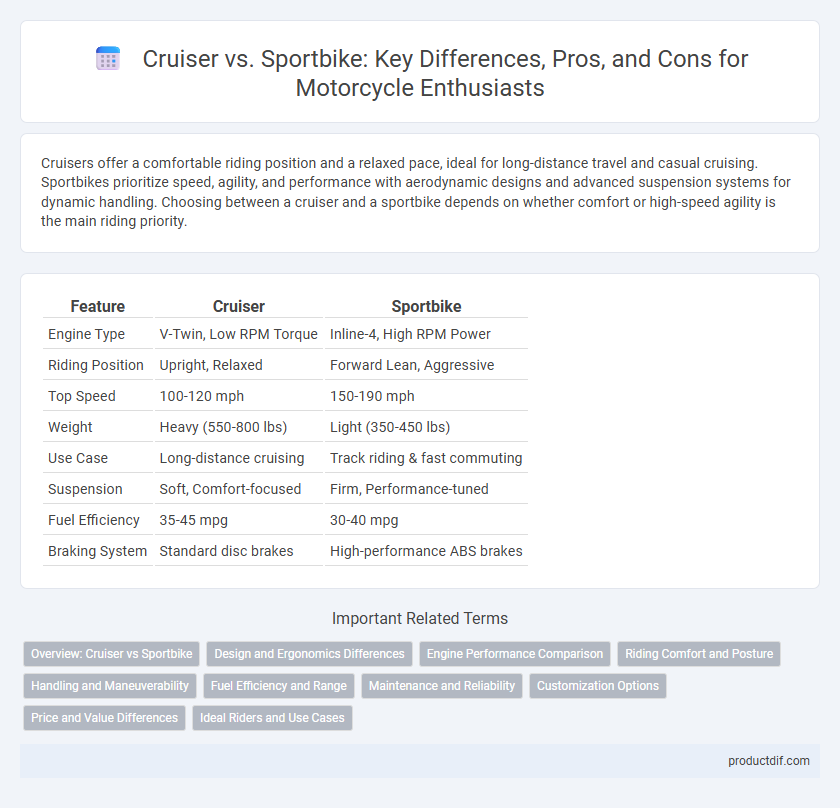
Task: Click the calendar grid icon beside the title
Action: tap(108, 58)
